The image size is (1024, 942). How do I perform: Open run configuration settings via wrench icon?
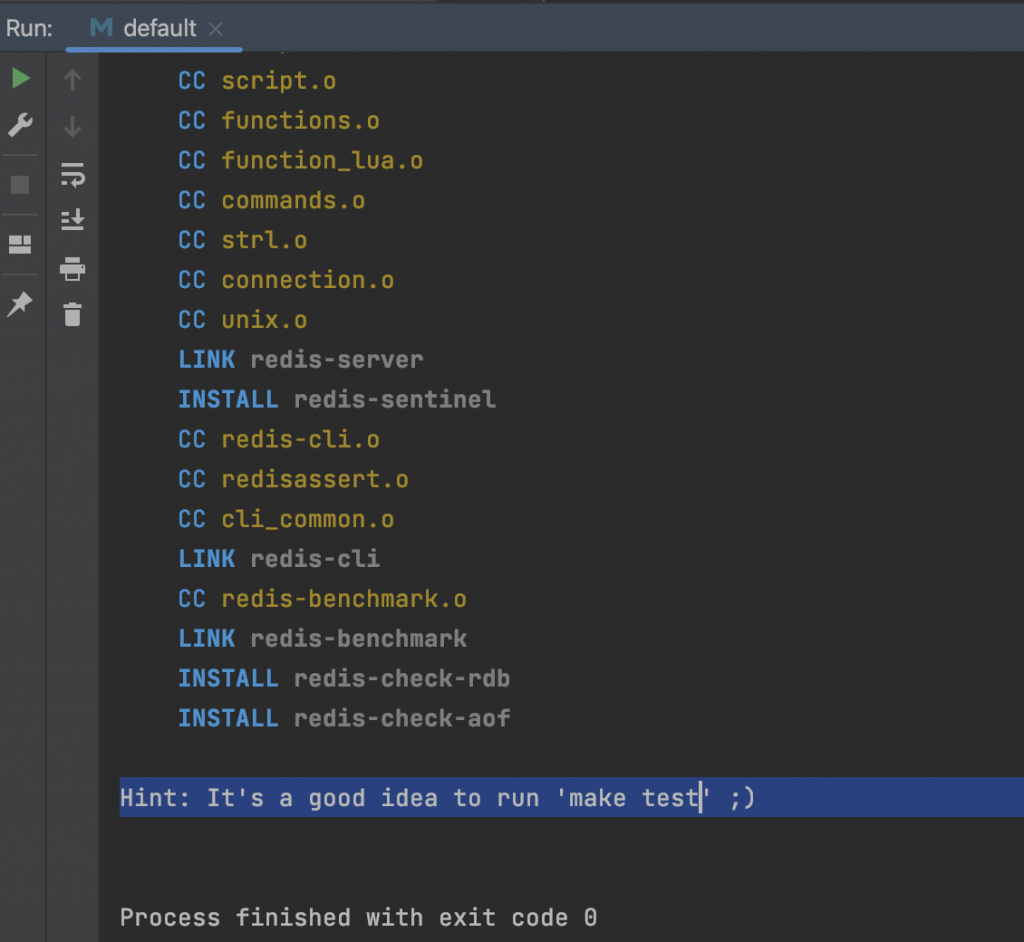click(x=21, y=126)
